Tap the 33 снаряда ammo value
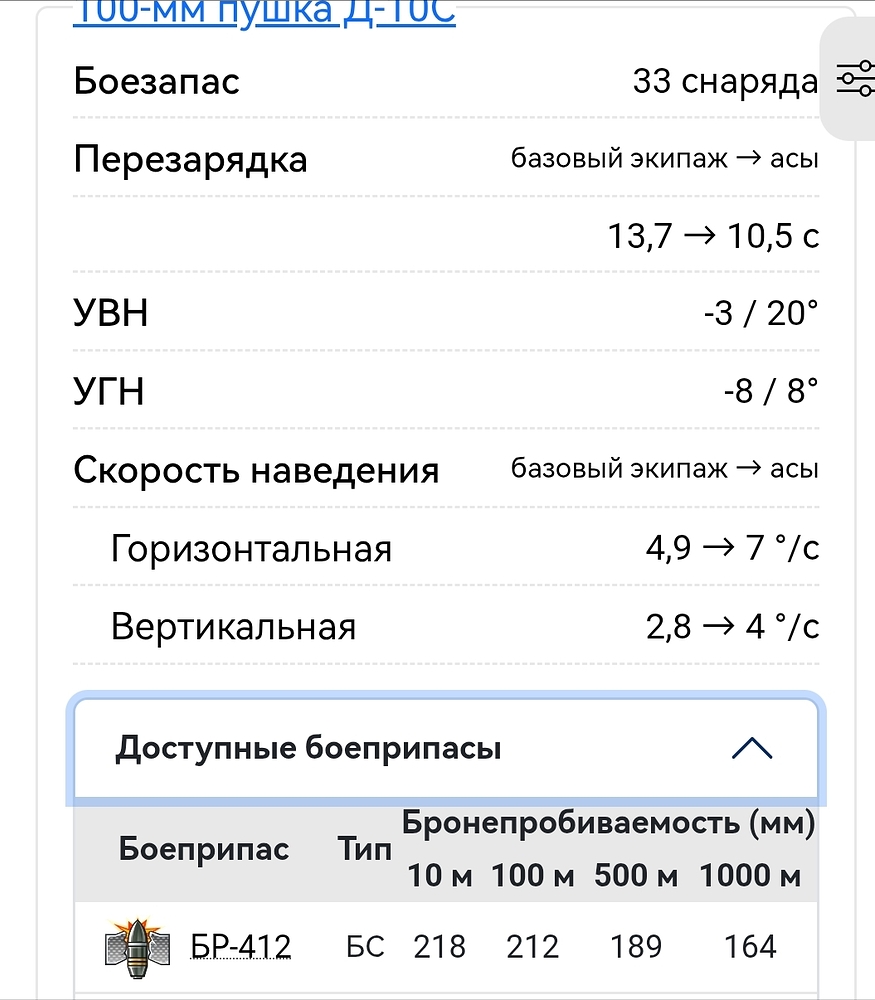This screenshot has width=875, height=1000. click(x=725, y=81)
